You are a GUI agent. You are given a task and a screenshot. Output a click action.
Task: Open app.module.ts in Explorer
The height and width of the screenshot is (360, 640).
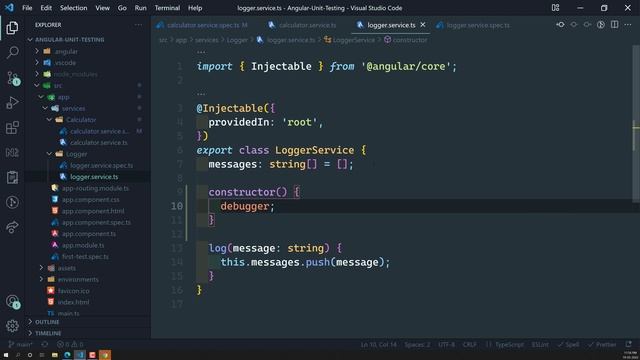coord(83,245)
